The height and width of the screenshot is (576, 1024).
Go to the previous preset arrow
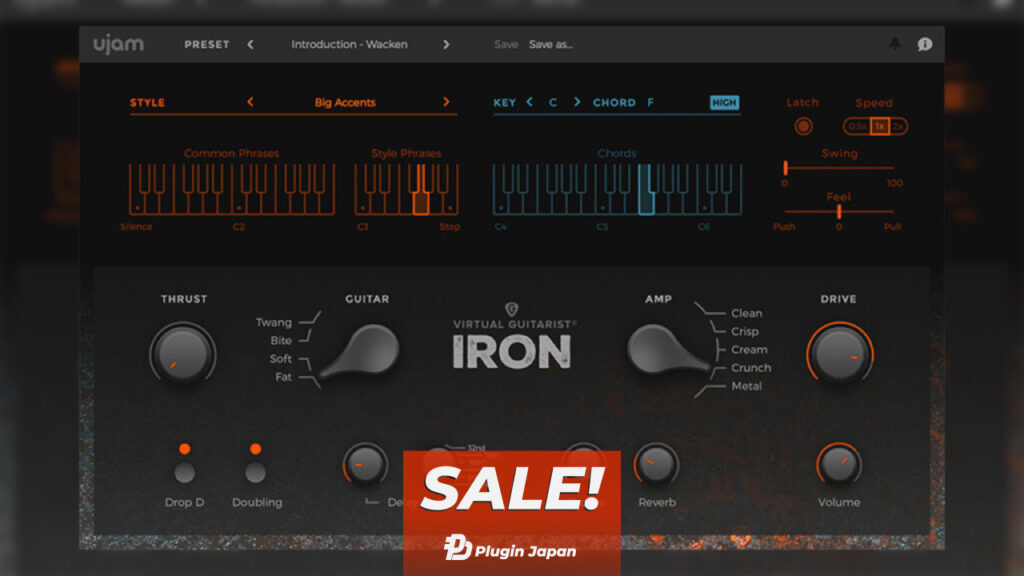[250, 44]
